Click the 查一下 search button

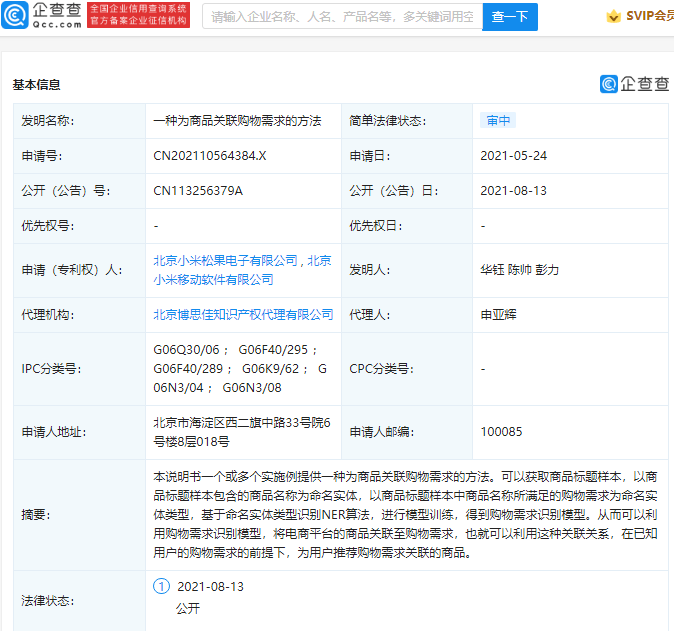[510, 17]
